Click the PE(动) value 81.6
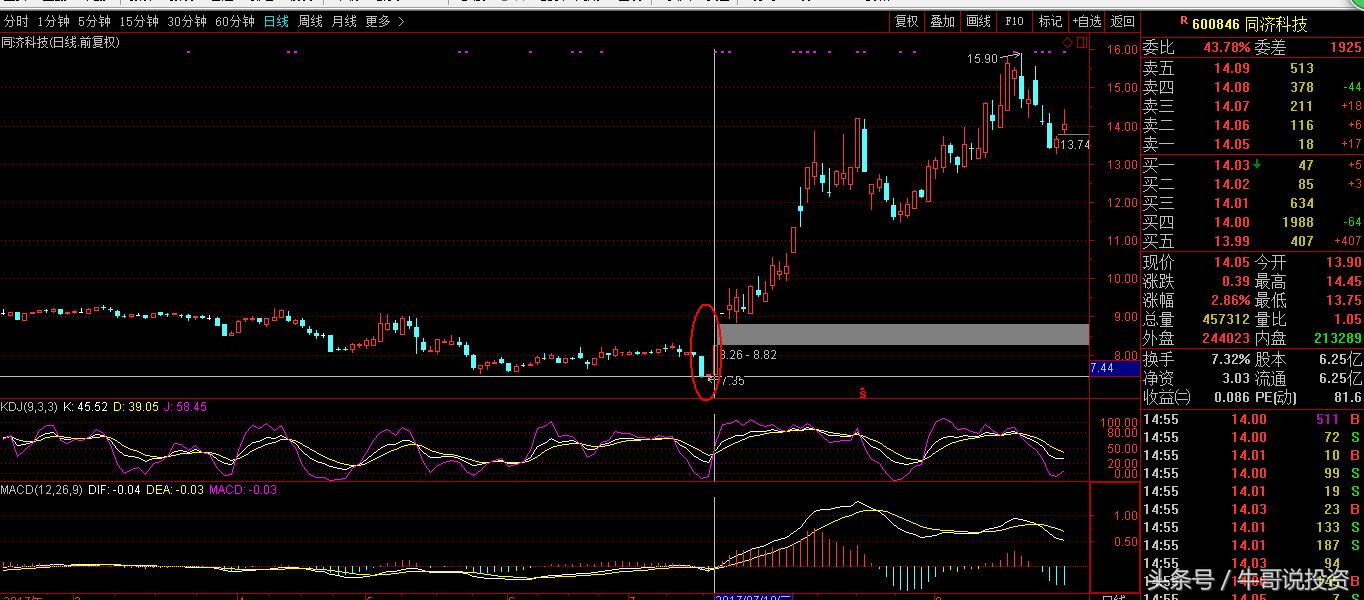The width and height of the screenshot is (1364, 600). click(1347, 398)
